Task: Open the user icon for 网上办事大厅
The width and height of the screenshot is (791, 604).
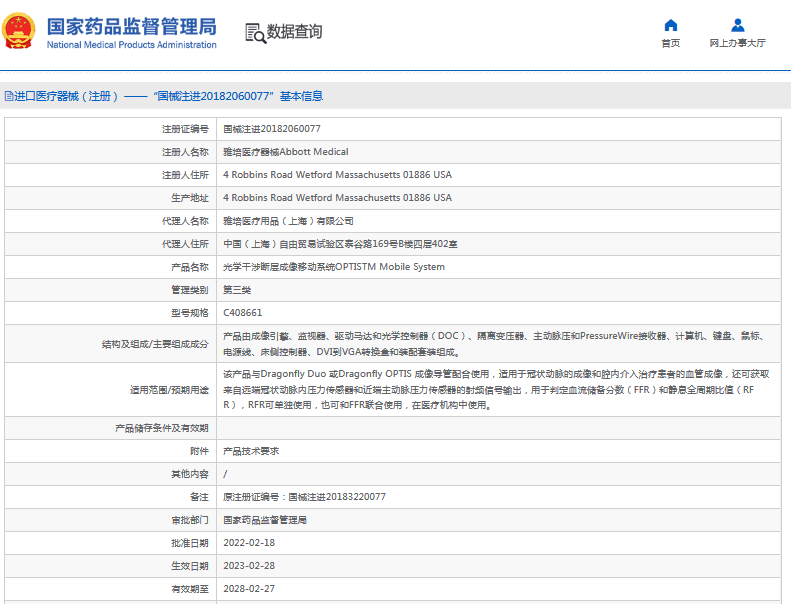Action: pos(738,25)
